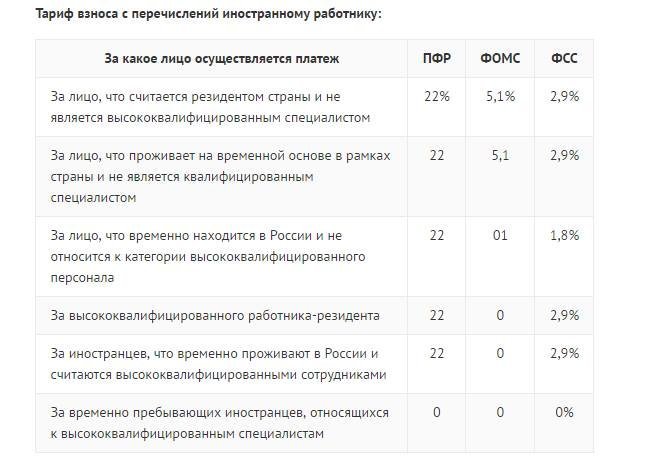Image resolution: width=656 pixels, height=466 pixels.
Task: Select 'За высококвалифицированного работника-резидента' row text
Action: [215, 315]
